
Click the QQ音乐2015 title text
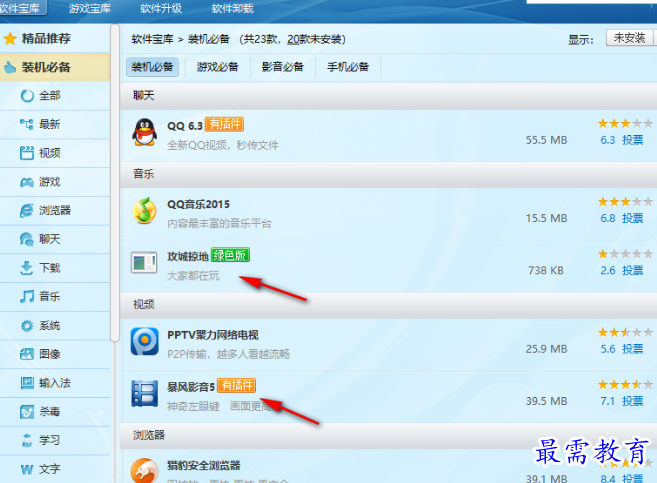pyautogui.click(x=199, y=204)
